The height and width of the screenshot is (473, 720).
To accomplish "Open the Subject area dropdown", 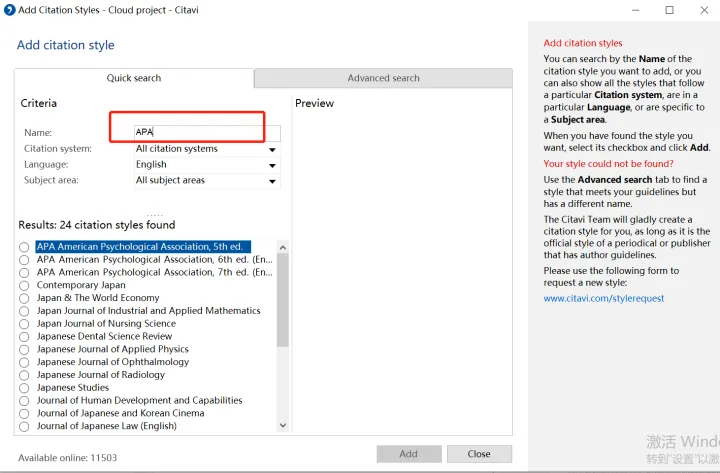I will click(207, 180).
